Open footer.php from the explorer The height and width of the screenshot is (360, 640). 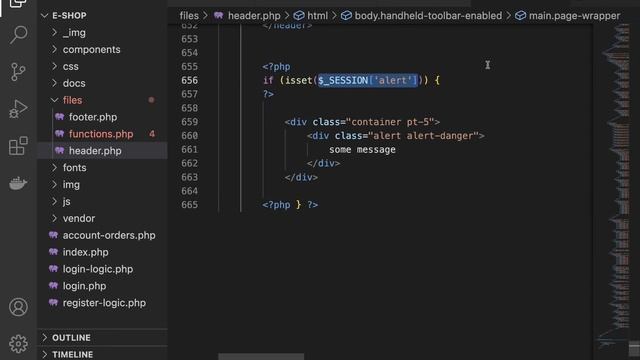click(x=93, y=117)
